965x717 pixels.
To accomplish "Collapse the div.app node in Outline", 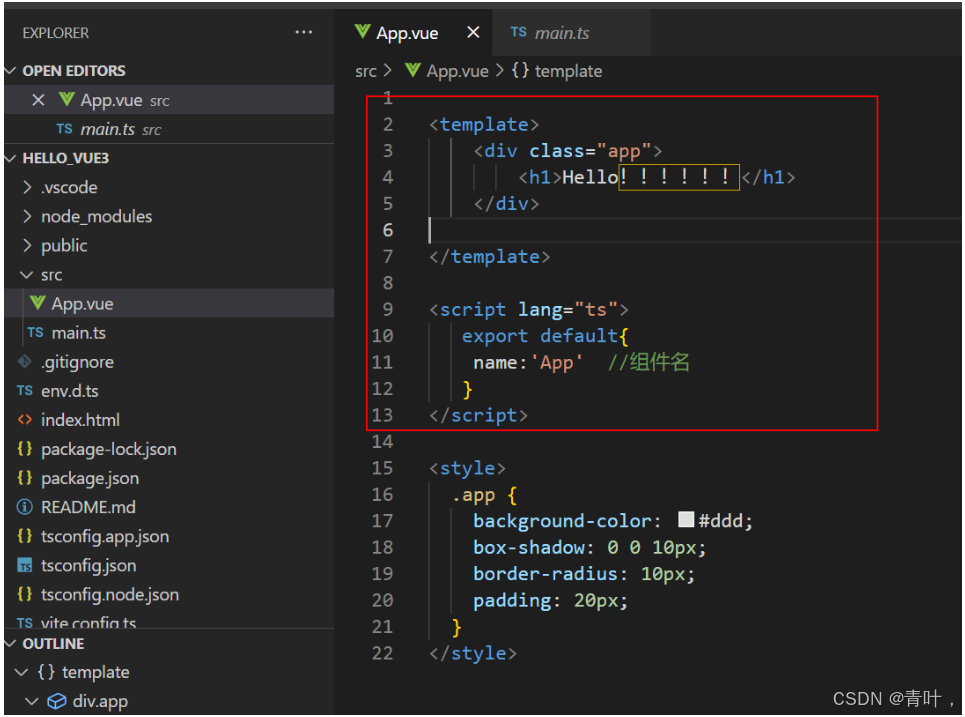I will tap(32, 701).
